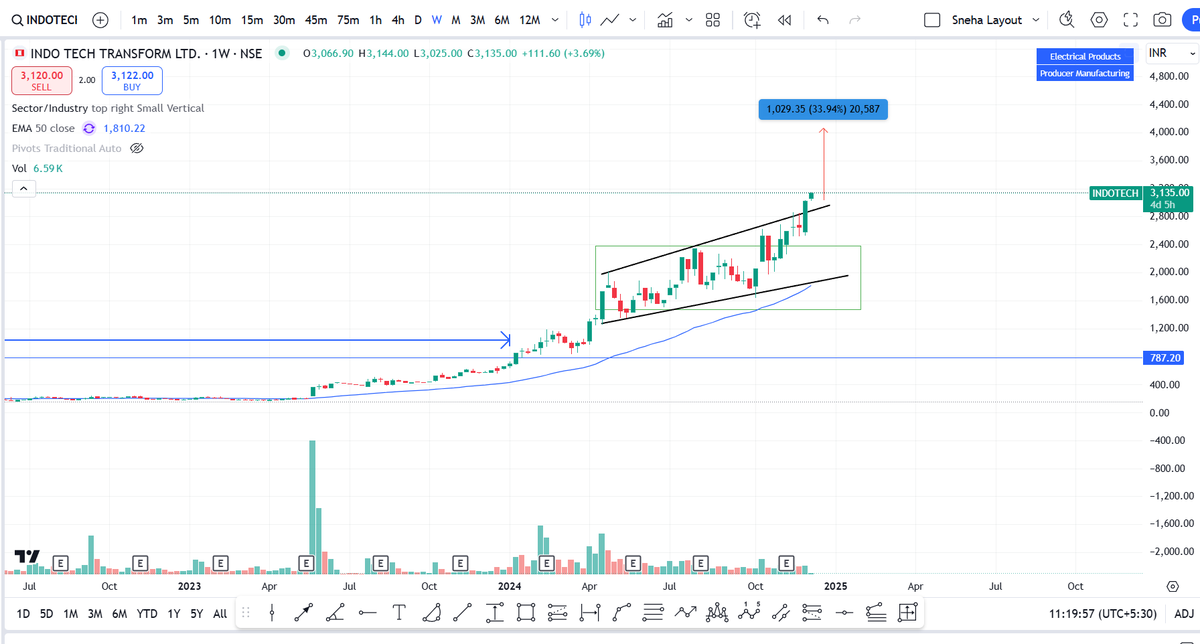
Task: Toggle Pivots Traditional Auto visibility eye
Action: click(138, 148)
